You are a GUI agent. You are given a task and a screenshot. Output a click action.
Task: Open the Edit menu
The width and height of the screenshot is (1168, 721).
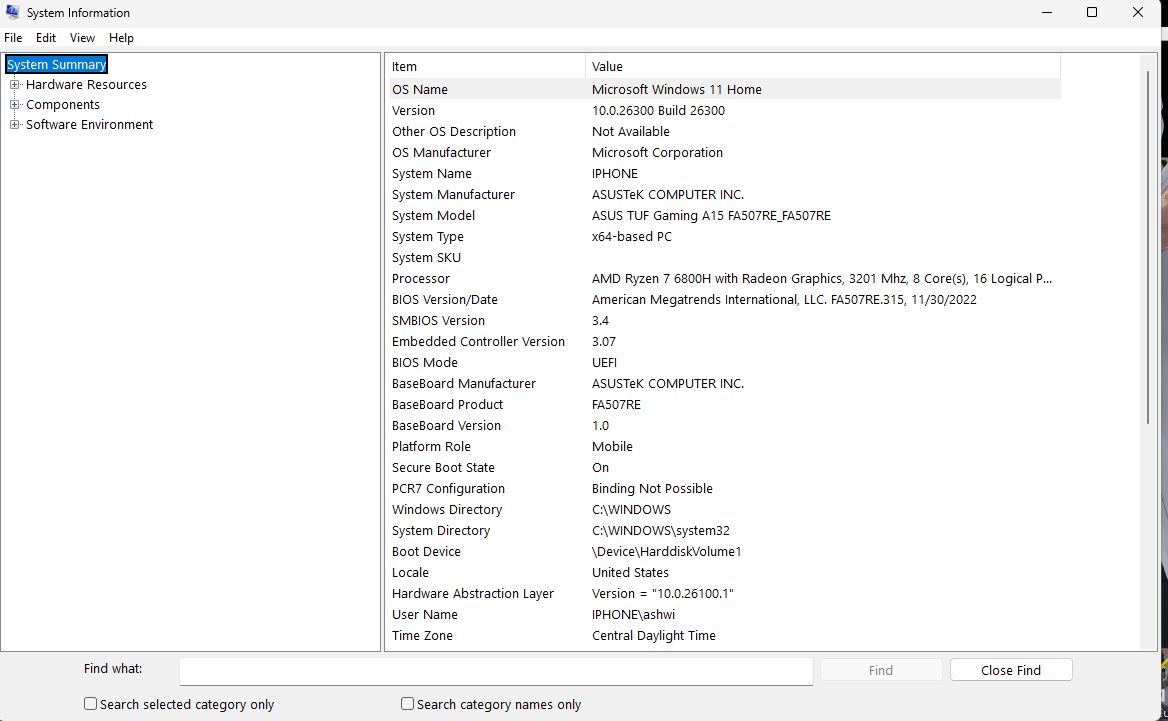[x=46, y=38]
